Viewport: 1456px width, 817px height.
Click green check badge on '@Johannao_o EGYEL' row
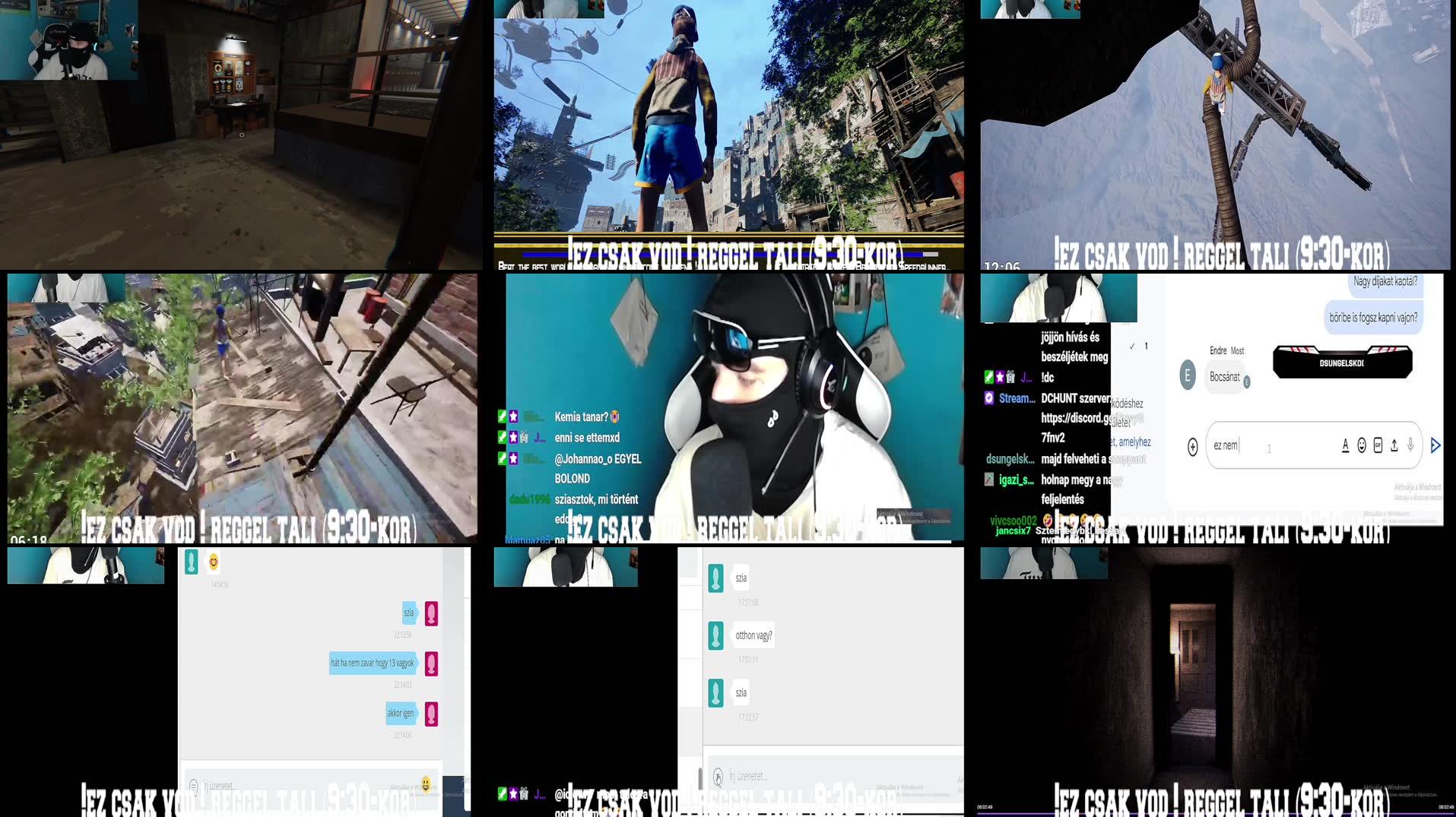point(502,458)
